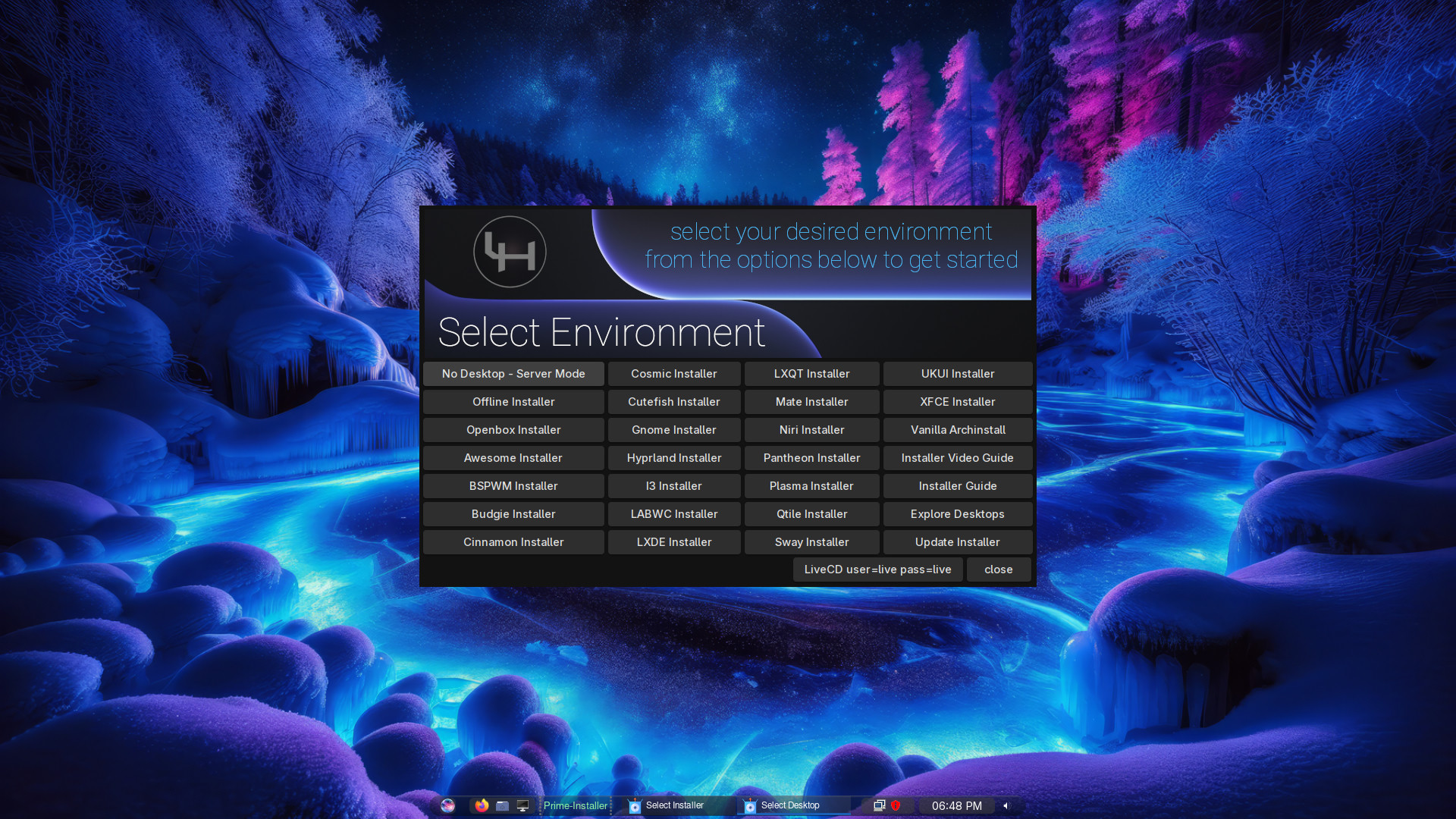Image resolution: width=1456 pixels, height=819 pixels.
Task: Switch to Select Installer taskbar window
Action: click(x=673, y=805)
